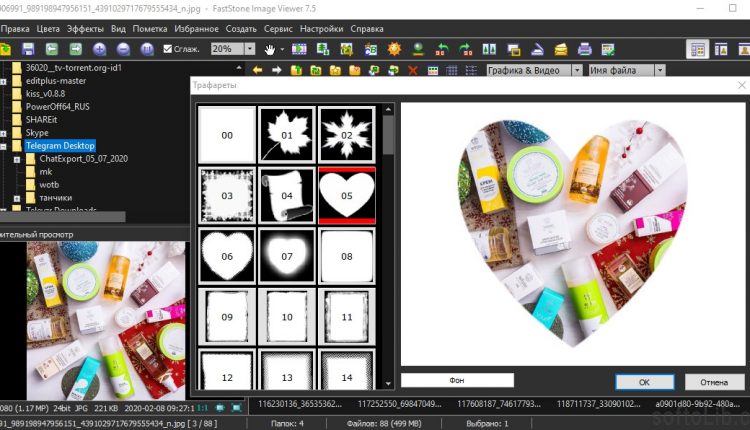Go to the previous image with green left arrow
The height and width of the screenshot is (430, 750).
pos(52,49)
